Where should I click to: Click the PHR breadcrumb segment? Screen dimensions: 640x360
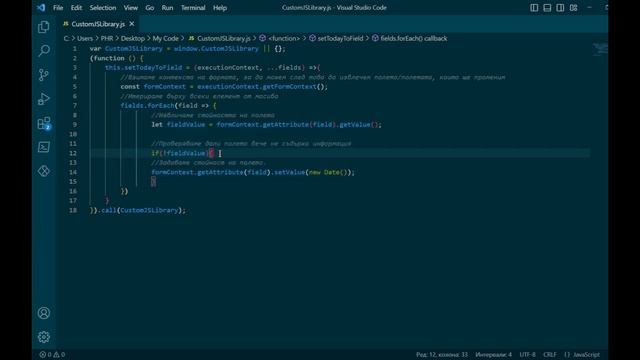[107, 38]
